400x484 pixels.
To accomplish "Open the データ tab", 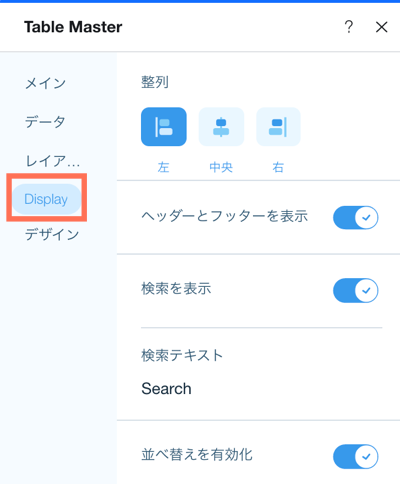I will click(45, 122).
